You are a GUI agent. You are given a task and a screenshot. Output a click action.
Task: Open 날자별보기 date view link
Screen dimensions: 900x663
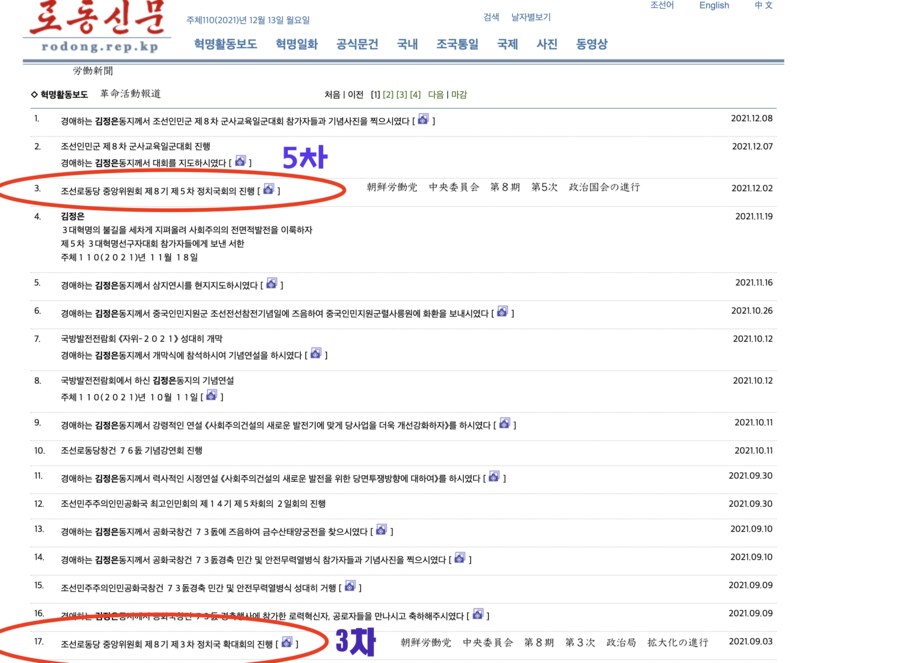[x=530, y=17]
